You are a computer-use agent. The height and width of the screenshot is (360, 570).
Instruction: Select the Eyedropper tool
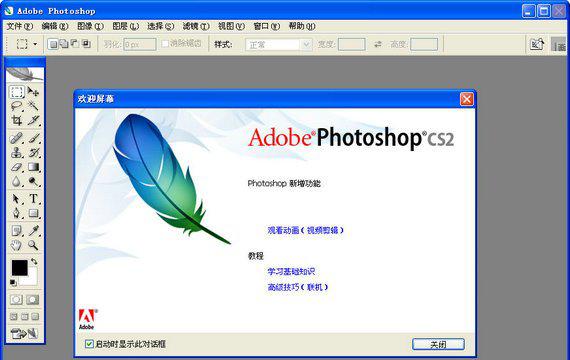(x=33, y=231)
